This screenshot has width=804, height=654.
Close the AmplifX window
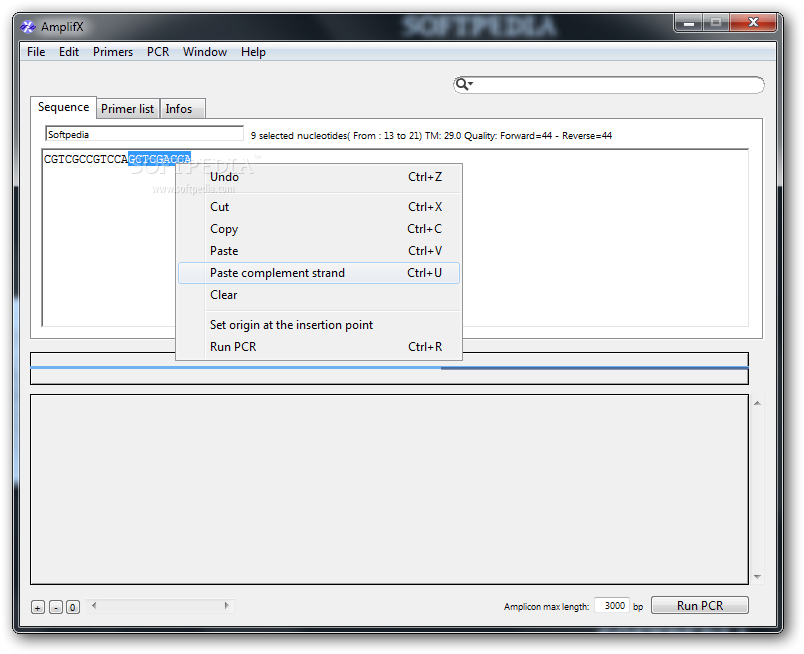(753, 23)
